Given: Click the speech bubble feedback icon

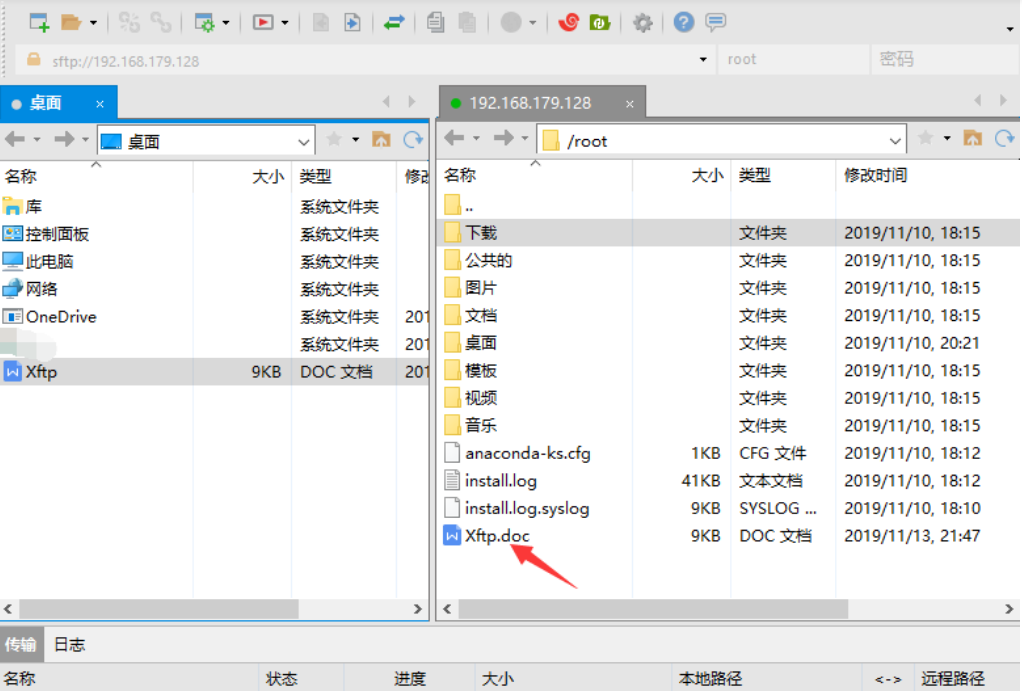Looking at the screenshot, I should 715,23.
